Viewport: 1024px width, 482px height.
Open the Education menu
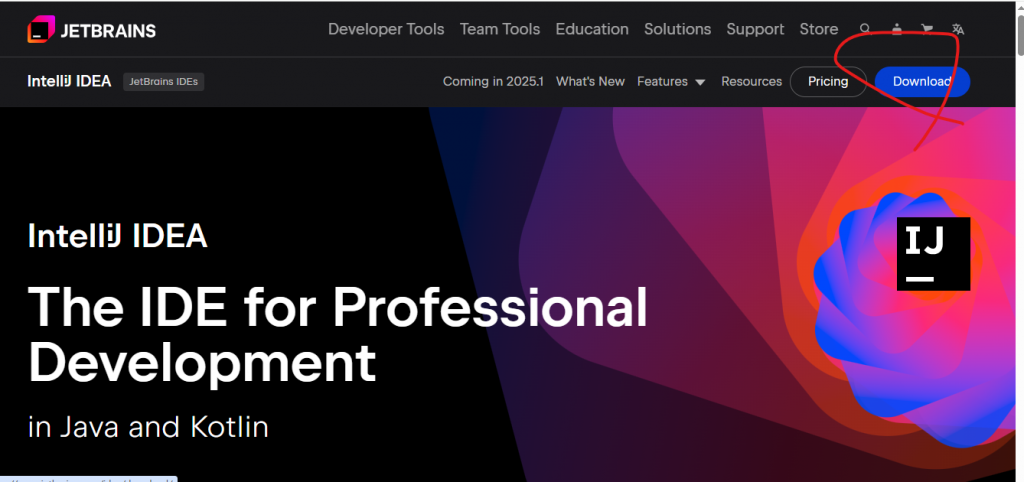click(x=592, y=29)
